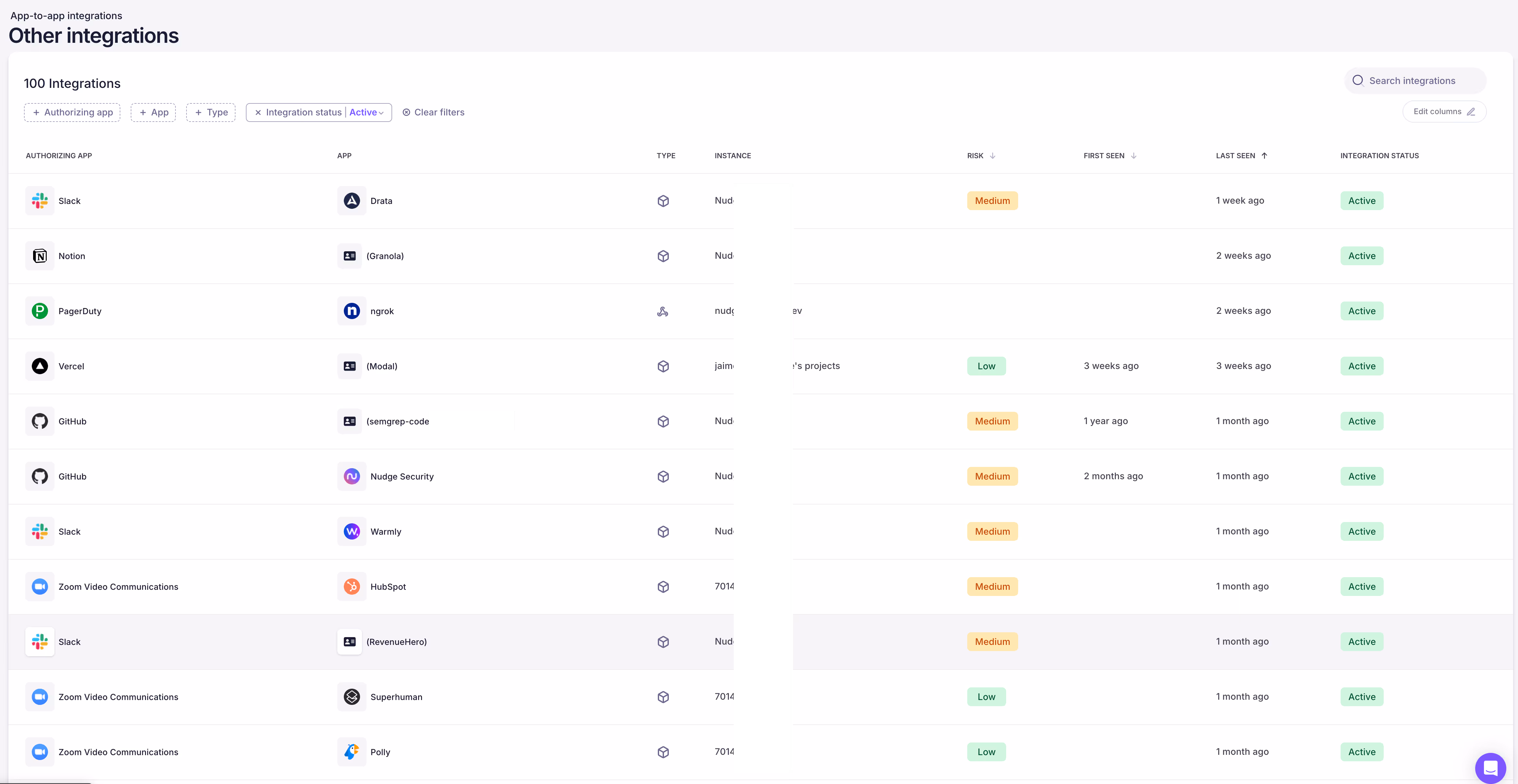Click the '1 week ago' last seen cell
This screenshot has width=1518, height=784.
1240,201
